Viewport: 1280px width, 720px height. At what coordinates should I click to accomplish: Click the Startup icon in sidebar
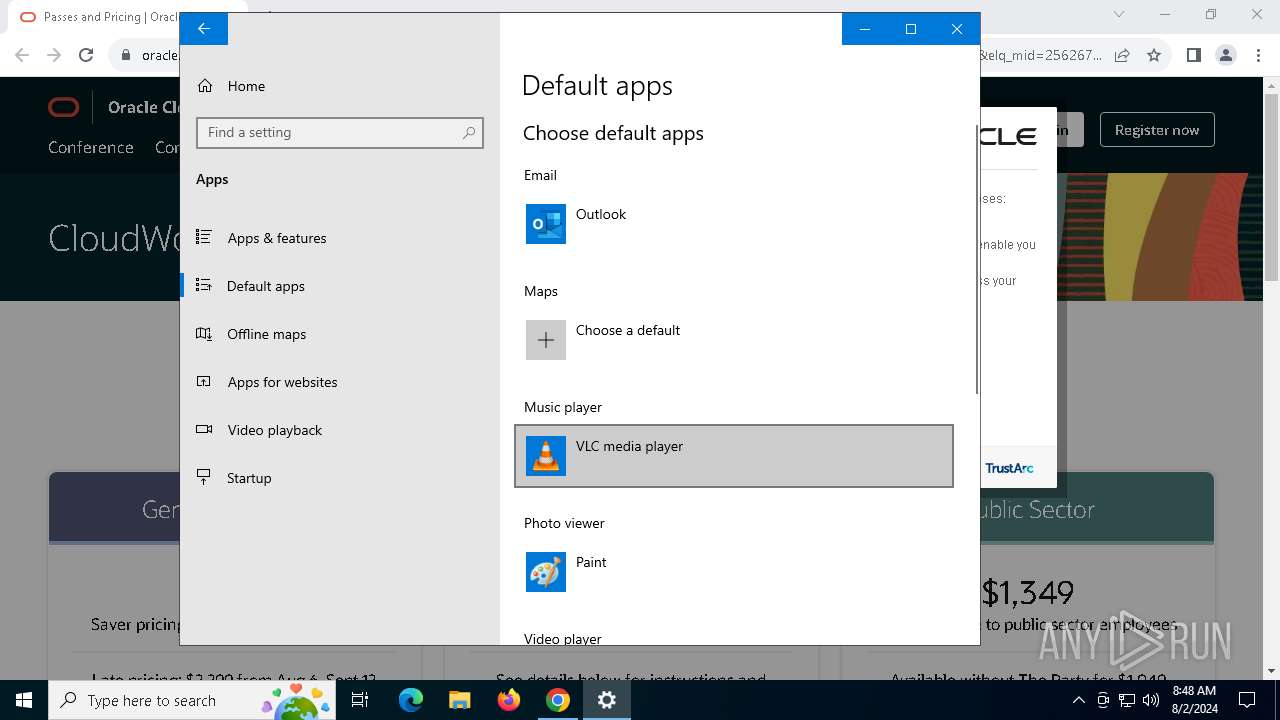[x=204, y=477]
